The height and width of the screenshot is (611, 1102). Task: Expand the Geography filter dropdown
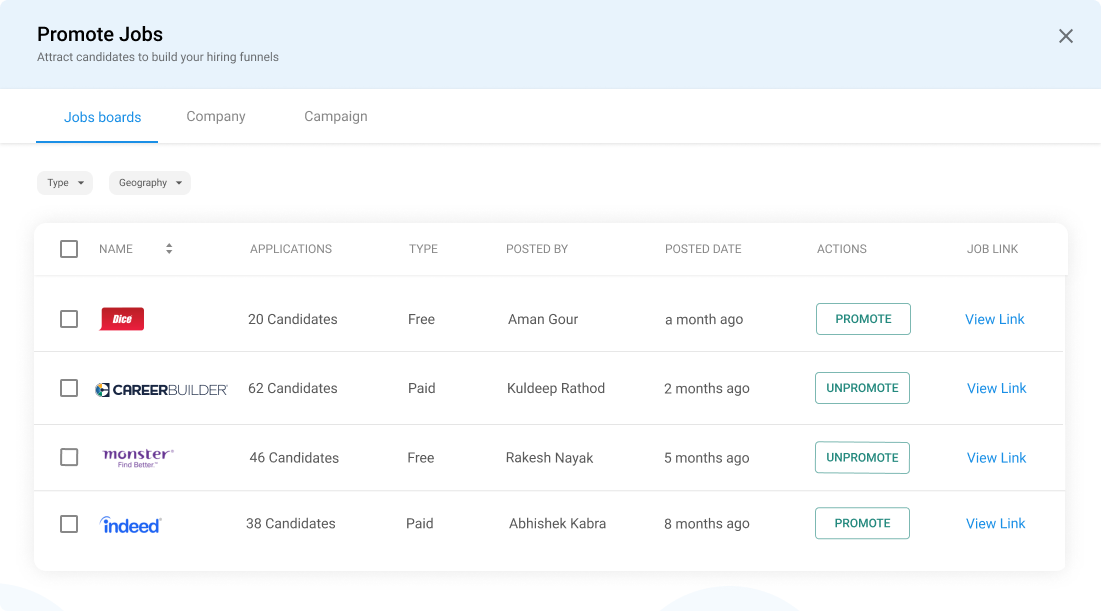[150, 183]
